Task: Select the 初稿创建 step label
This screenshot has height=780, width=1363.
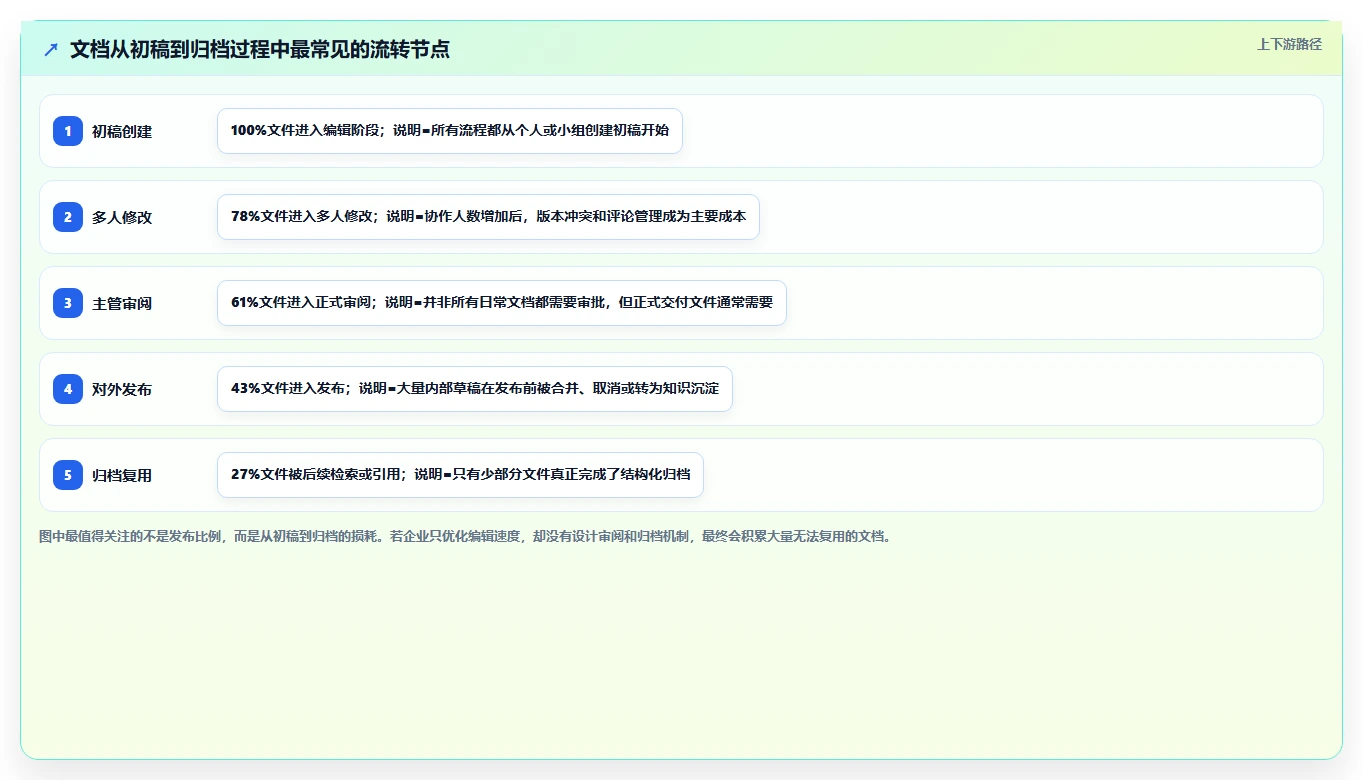Action: (x=122, y=131)
